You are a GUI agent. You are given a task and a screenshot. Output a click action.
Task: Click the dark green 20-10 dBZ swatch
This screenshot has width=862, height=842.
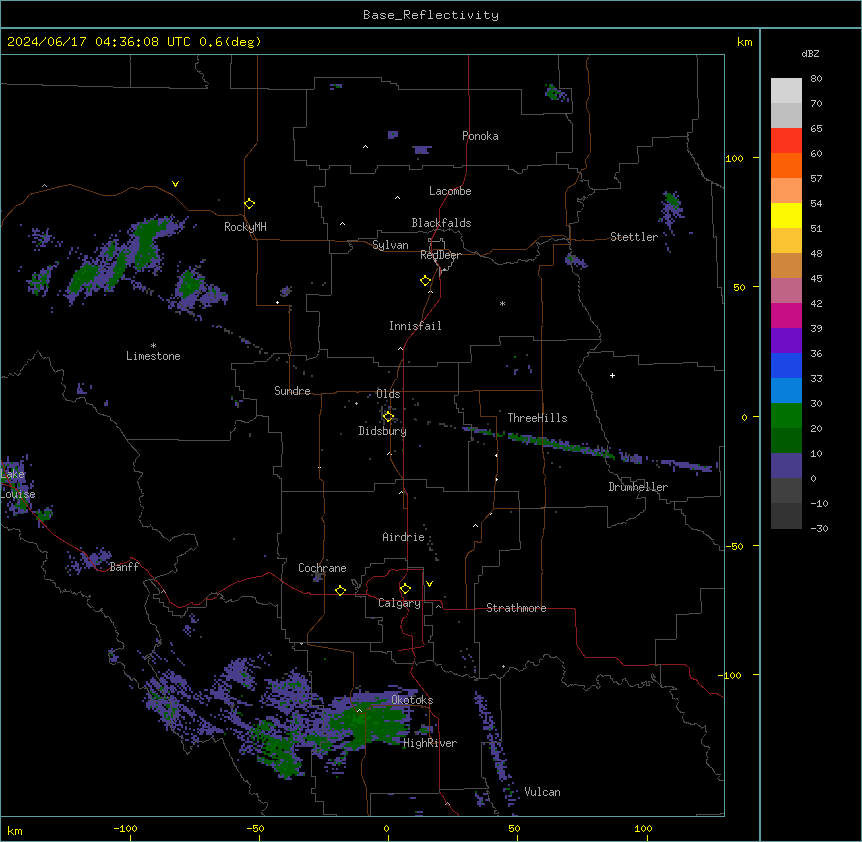pyautogui.click(x=786, y=441)
